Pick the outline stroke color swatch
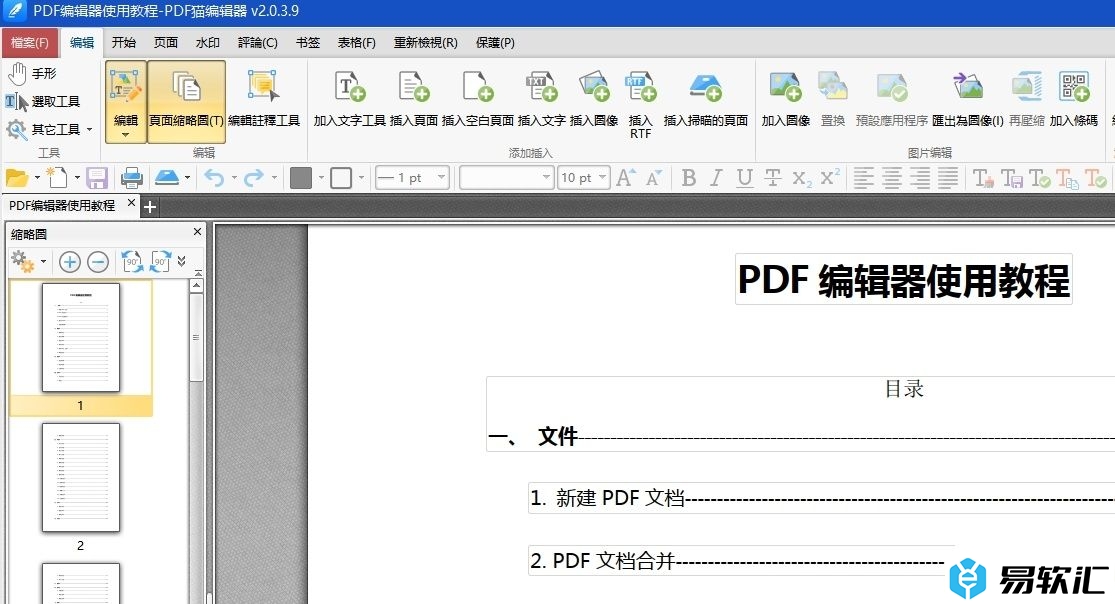Image resolution: width=1115 pixels, height=604 pixels. click(341, 178)
